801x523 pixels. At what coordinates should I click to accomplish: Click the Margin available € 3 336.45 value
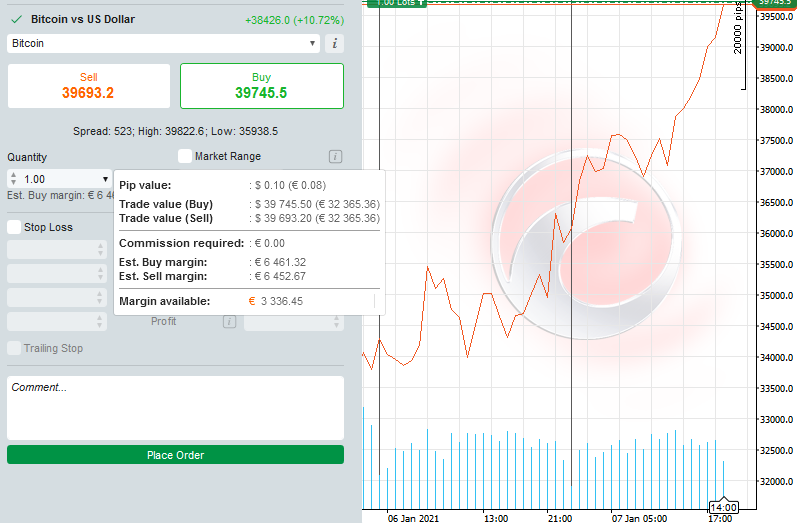tap(276, 301)
